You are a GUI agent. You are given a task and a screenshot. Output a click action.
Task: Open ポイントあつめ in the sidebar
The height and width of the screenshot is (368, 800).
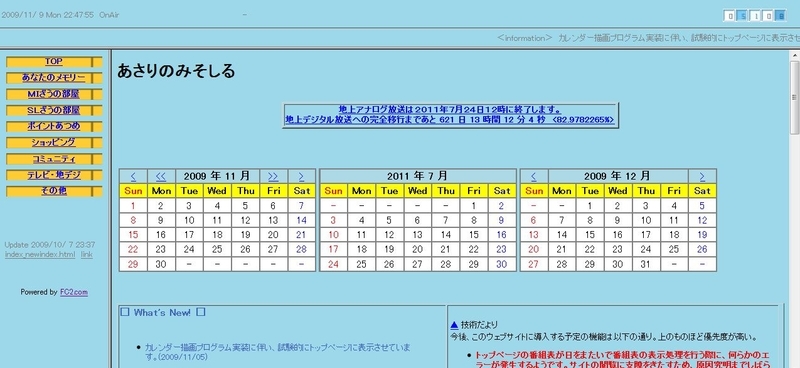coord(54,126)
